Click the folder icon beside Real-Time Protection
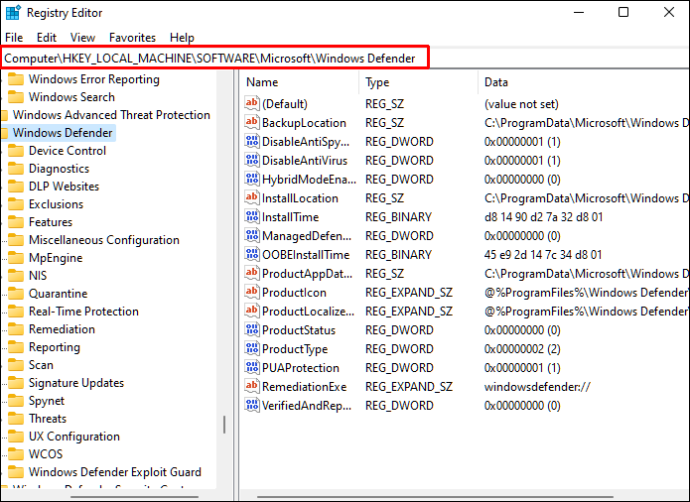The width and height of the screenshot is (690, 502). pos(16,312)
